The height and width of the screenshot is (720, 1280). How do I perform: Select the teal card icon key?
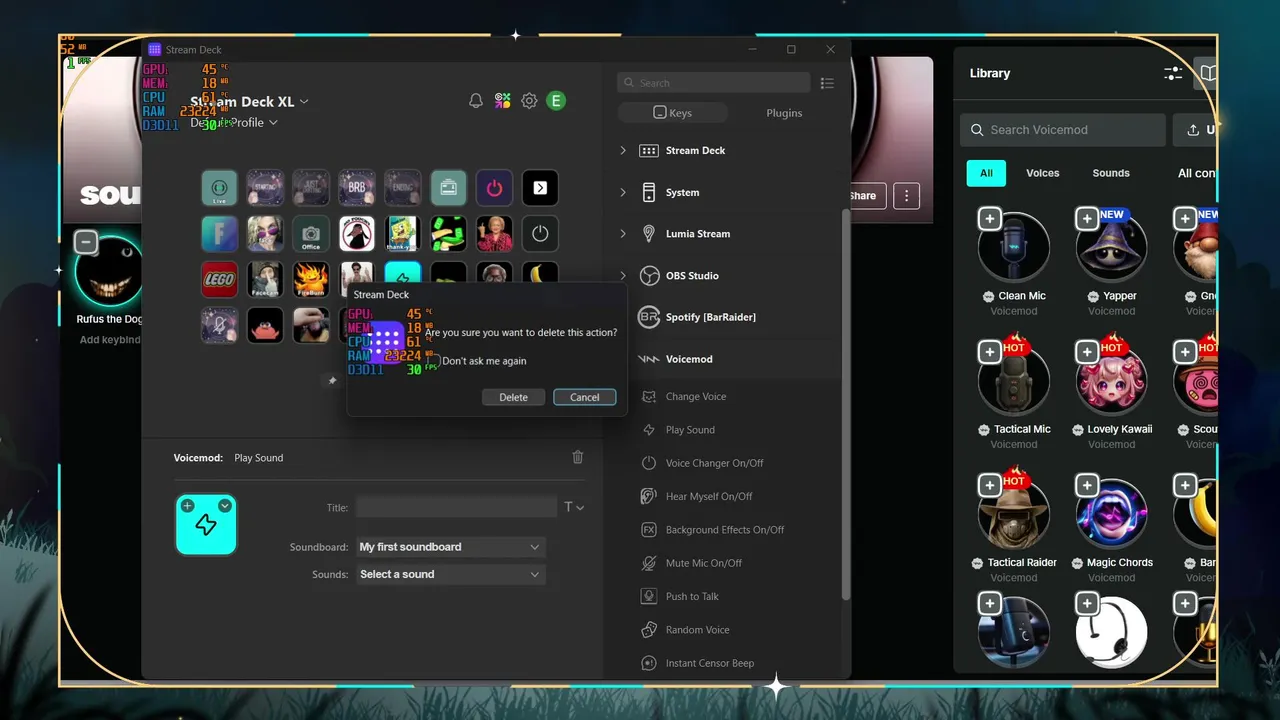(x=448, y=188)
